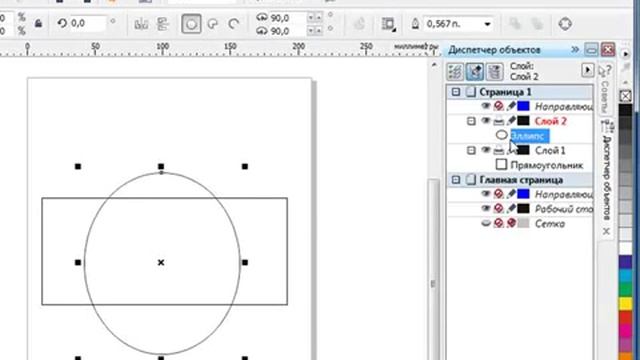Switch to the Советы side tab
This screenshot has width=640, height=360.
(605, 90)
